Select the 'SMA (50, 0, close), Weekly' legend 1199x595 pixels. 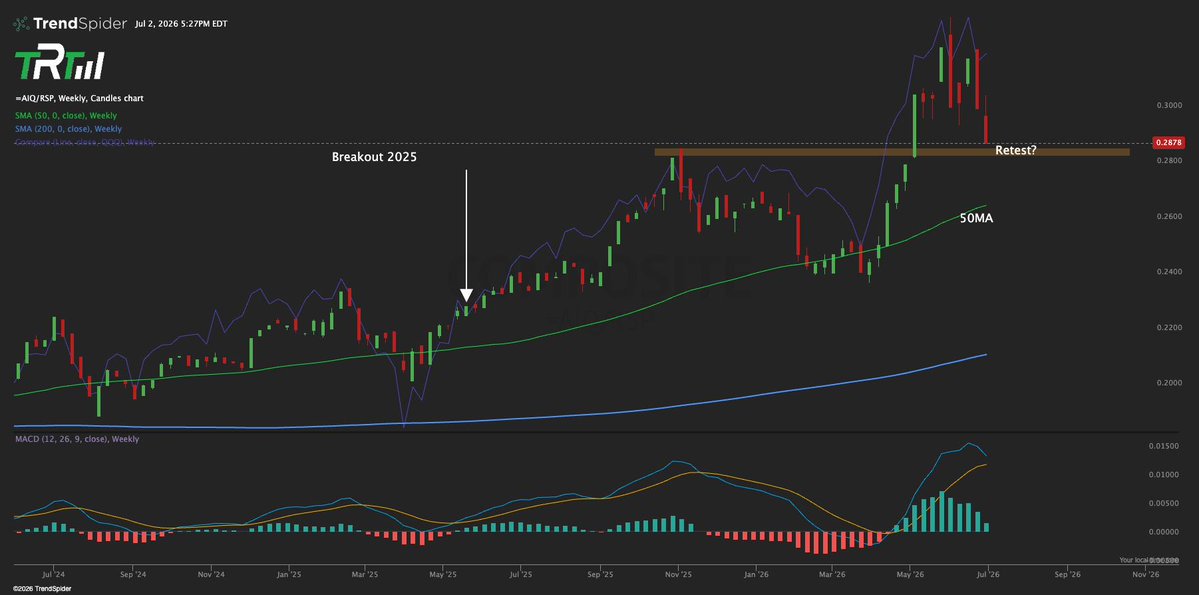(x=66, y=115)
